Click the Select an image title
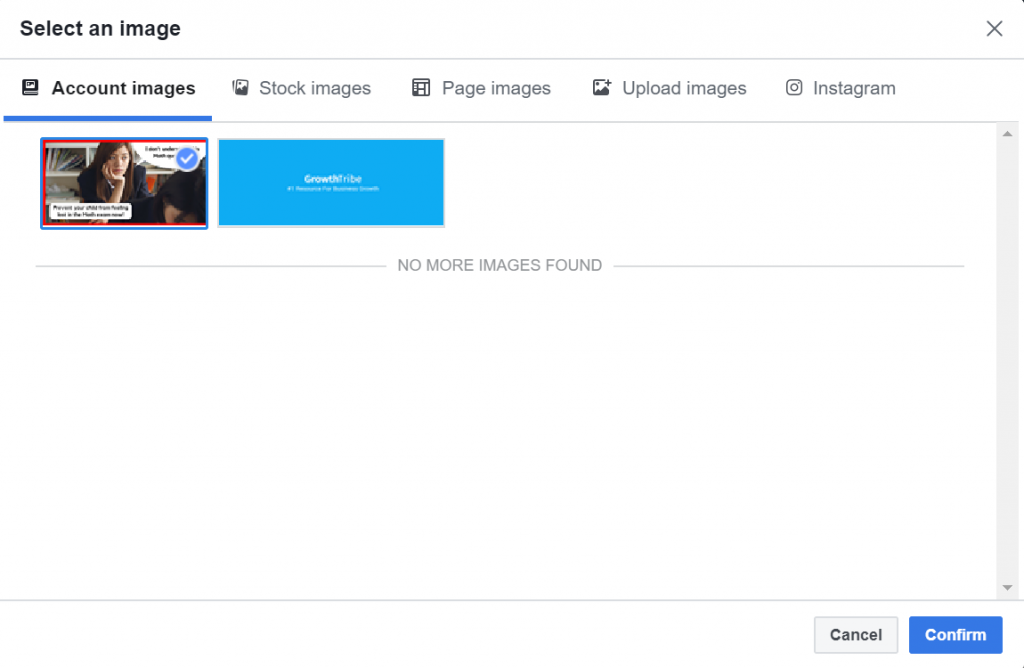 [x=100, y=29]
